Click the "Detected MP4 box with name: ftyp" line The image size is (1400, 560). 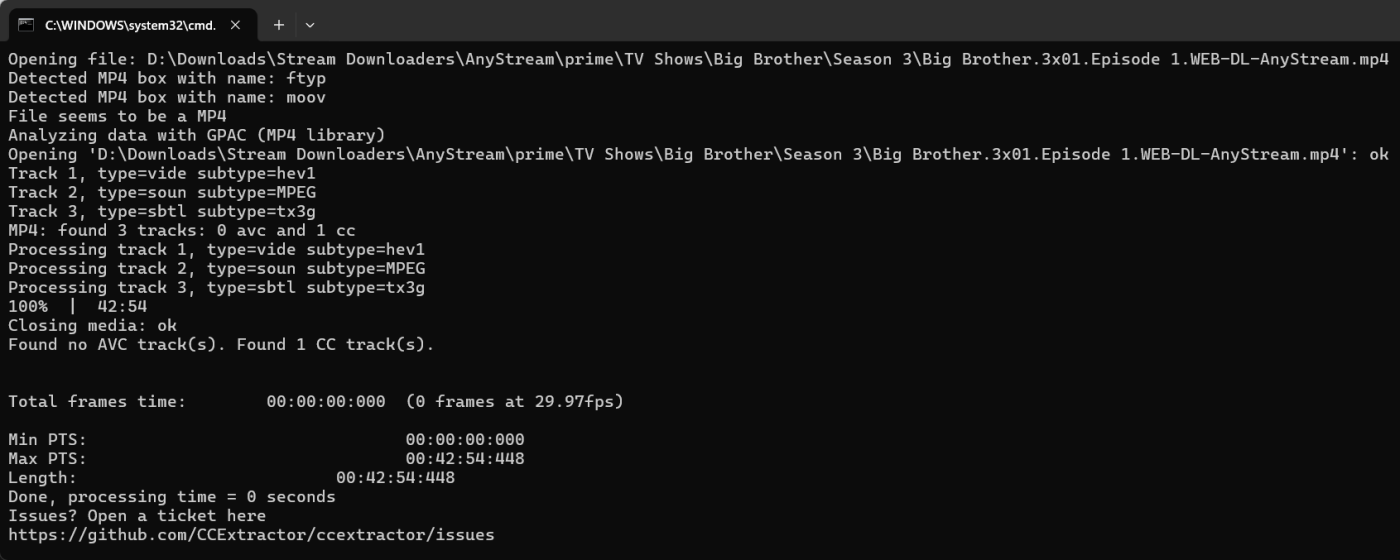coord(167,78)
